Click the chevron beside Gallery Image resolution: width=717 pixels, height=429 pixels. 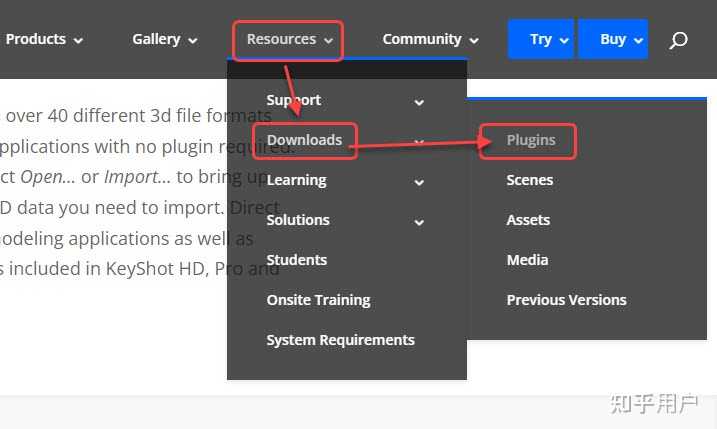pyautogui.click(x=193, y=41)
